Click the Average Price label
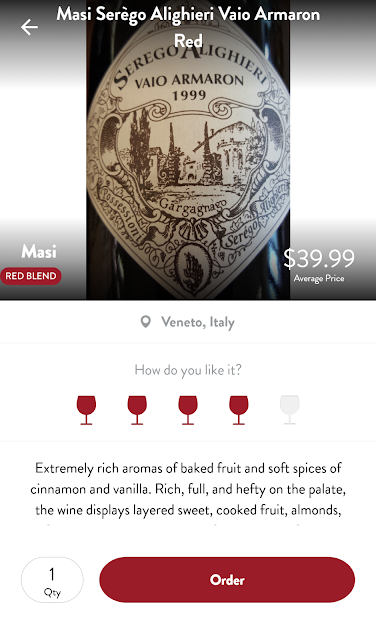Image resolution: width=376 pixels, height=640 pixels. click(x=319, y=278)
